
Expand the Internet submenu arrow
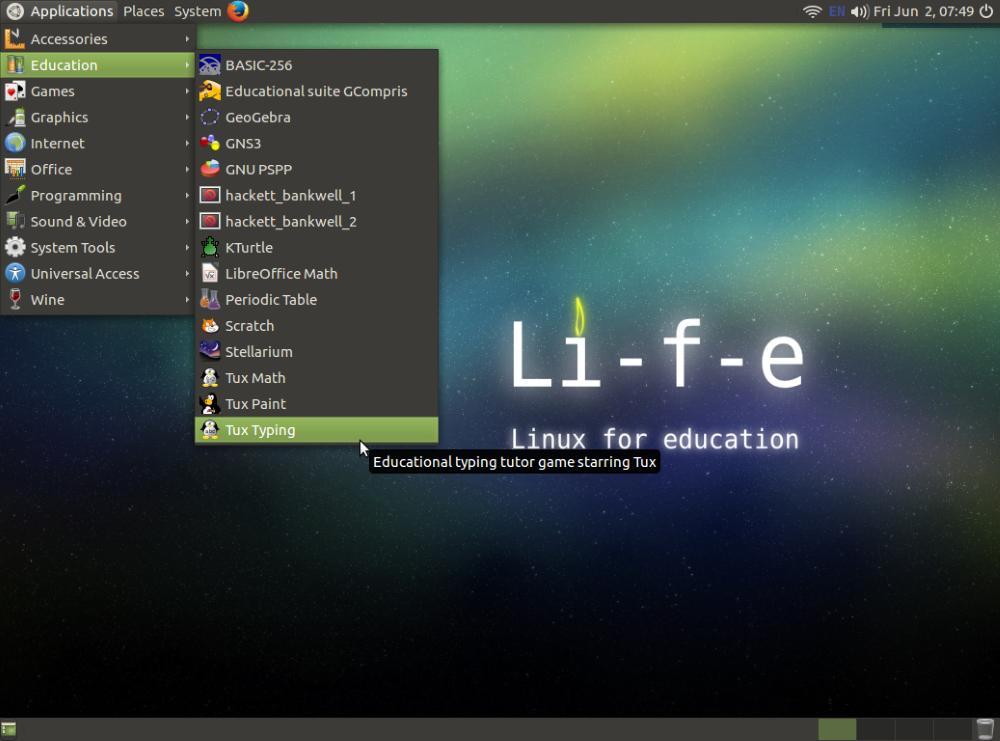(x=188, y=143)
